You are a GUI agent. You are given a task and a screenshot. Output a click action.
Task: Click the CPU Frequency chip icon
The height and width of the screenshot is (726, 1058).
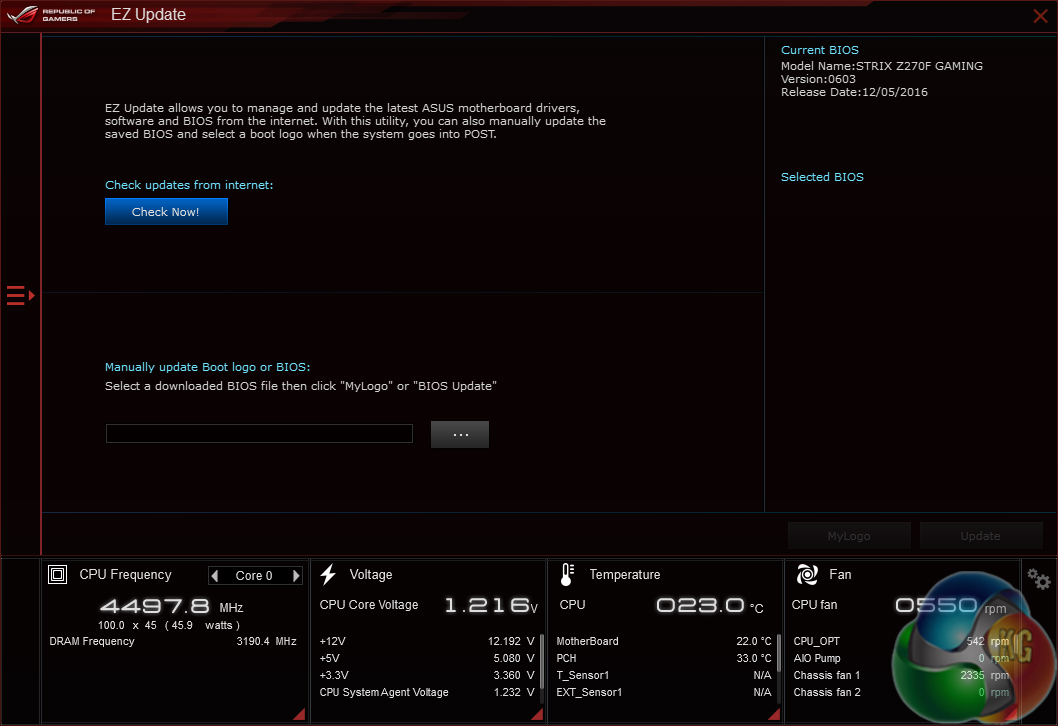(57, 574)
